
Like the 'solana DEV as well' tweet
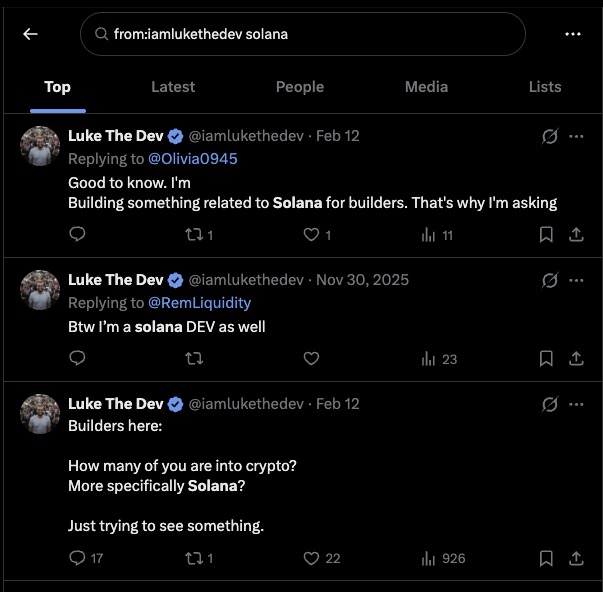click(x=311, y=358)
